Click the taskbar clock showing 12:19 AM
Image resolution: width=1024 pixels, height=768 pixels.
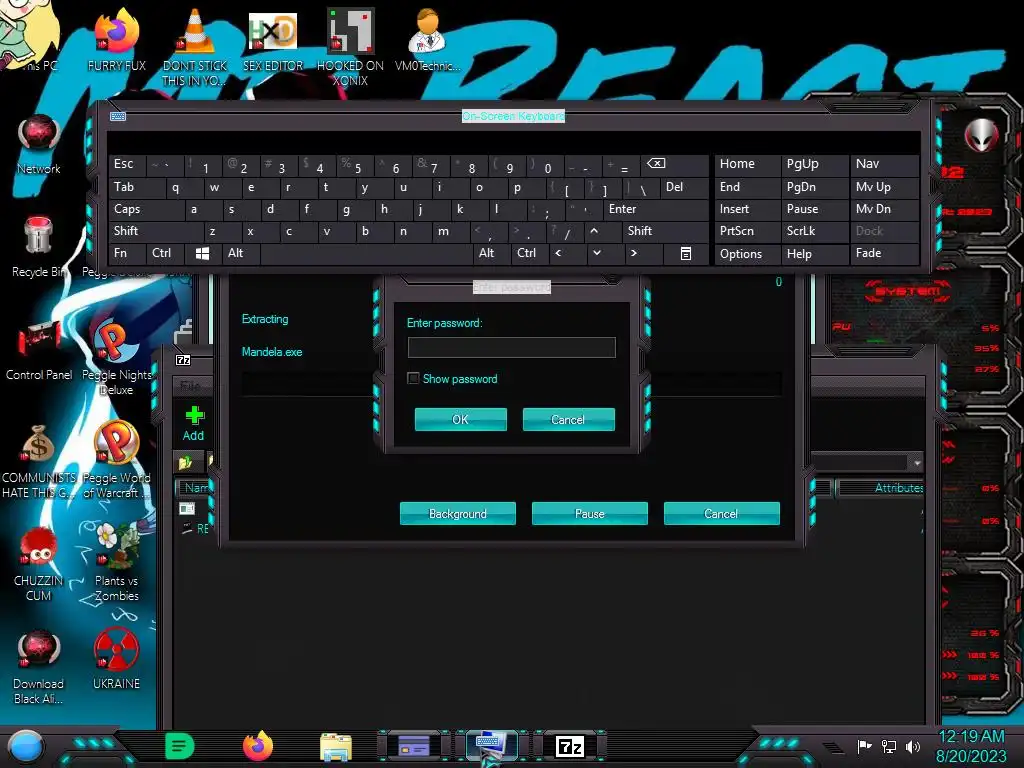tap(972, 746)
